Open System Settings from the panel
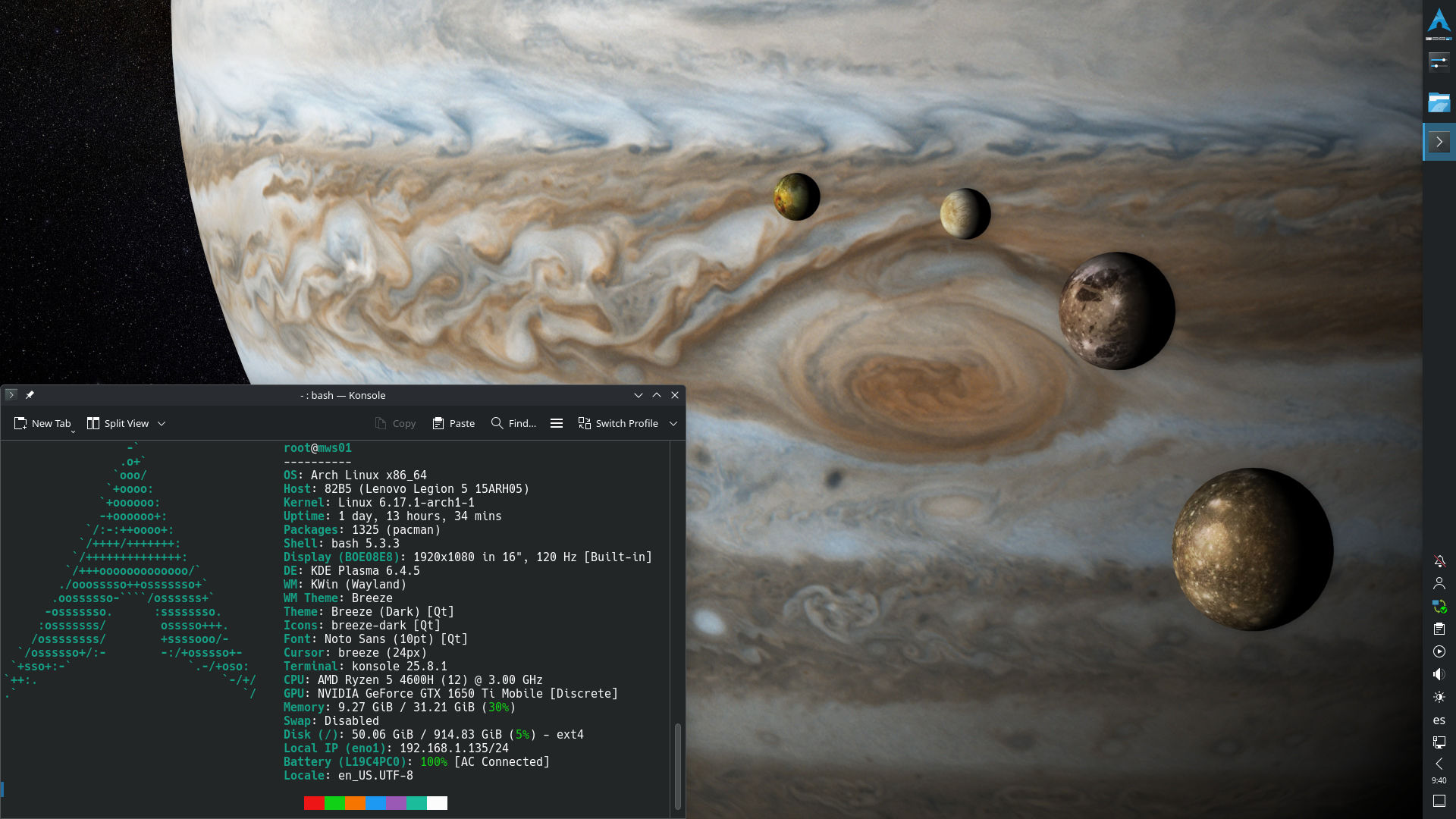 1439,62
